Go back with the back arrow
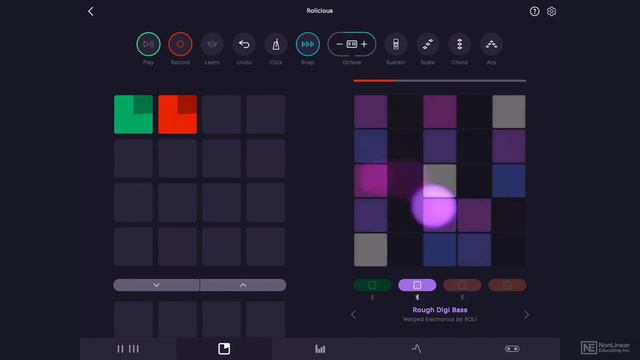 [91, 11]
